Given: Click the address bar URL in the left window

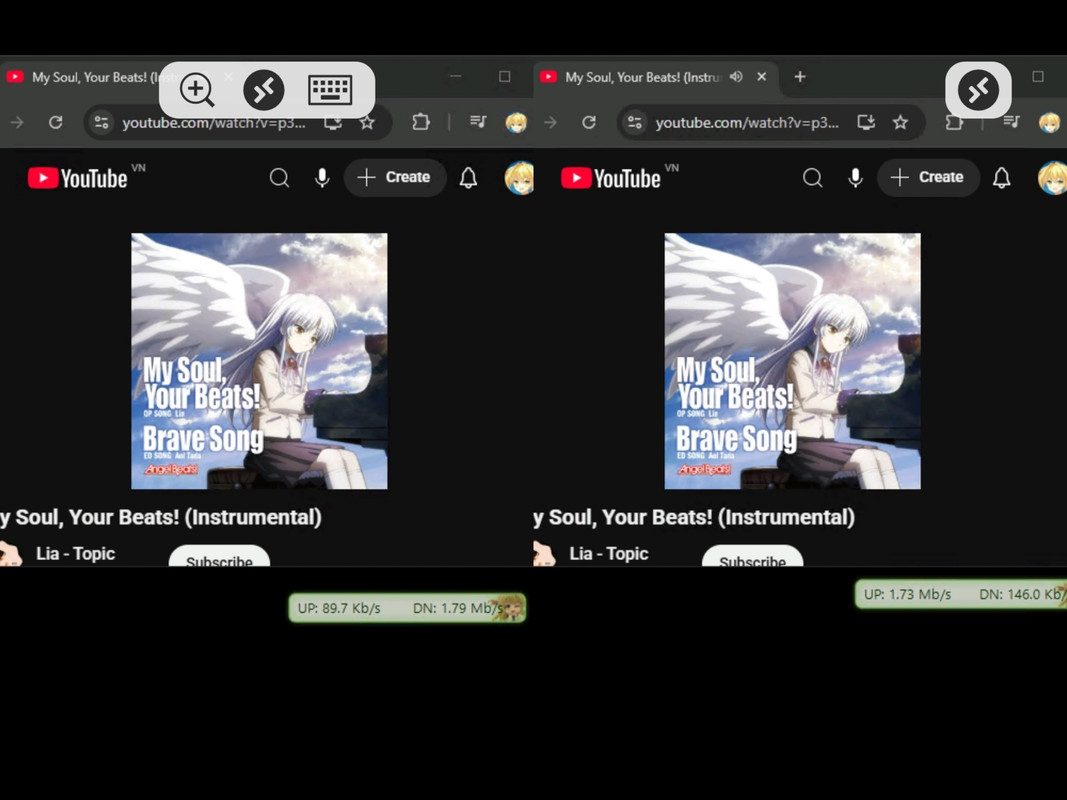Looking at the screenshot, I should pyautogui.click(x=214, y=122).
